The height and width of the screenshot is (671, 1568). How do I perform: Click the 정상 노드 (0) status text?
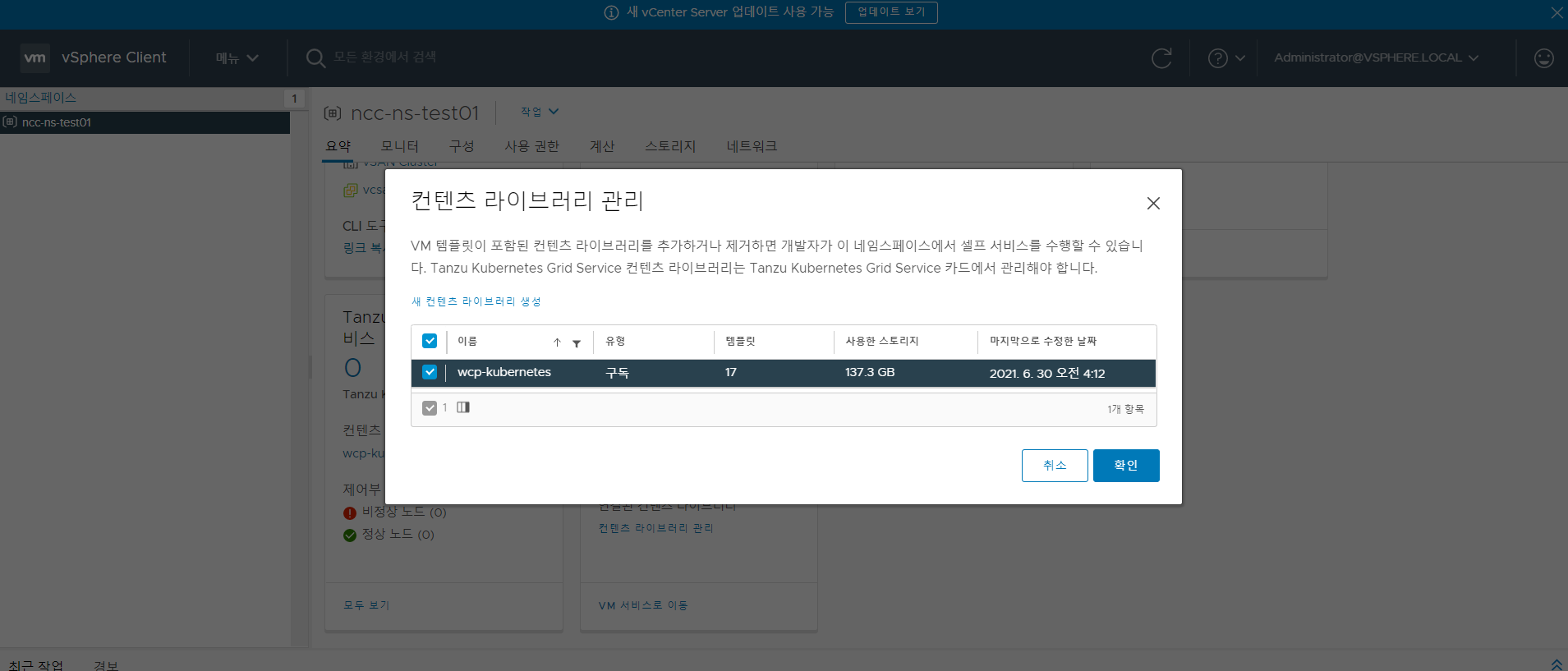[x=398, y=535]
